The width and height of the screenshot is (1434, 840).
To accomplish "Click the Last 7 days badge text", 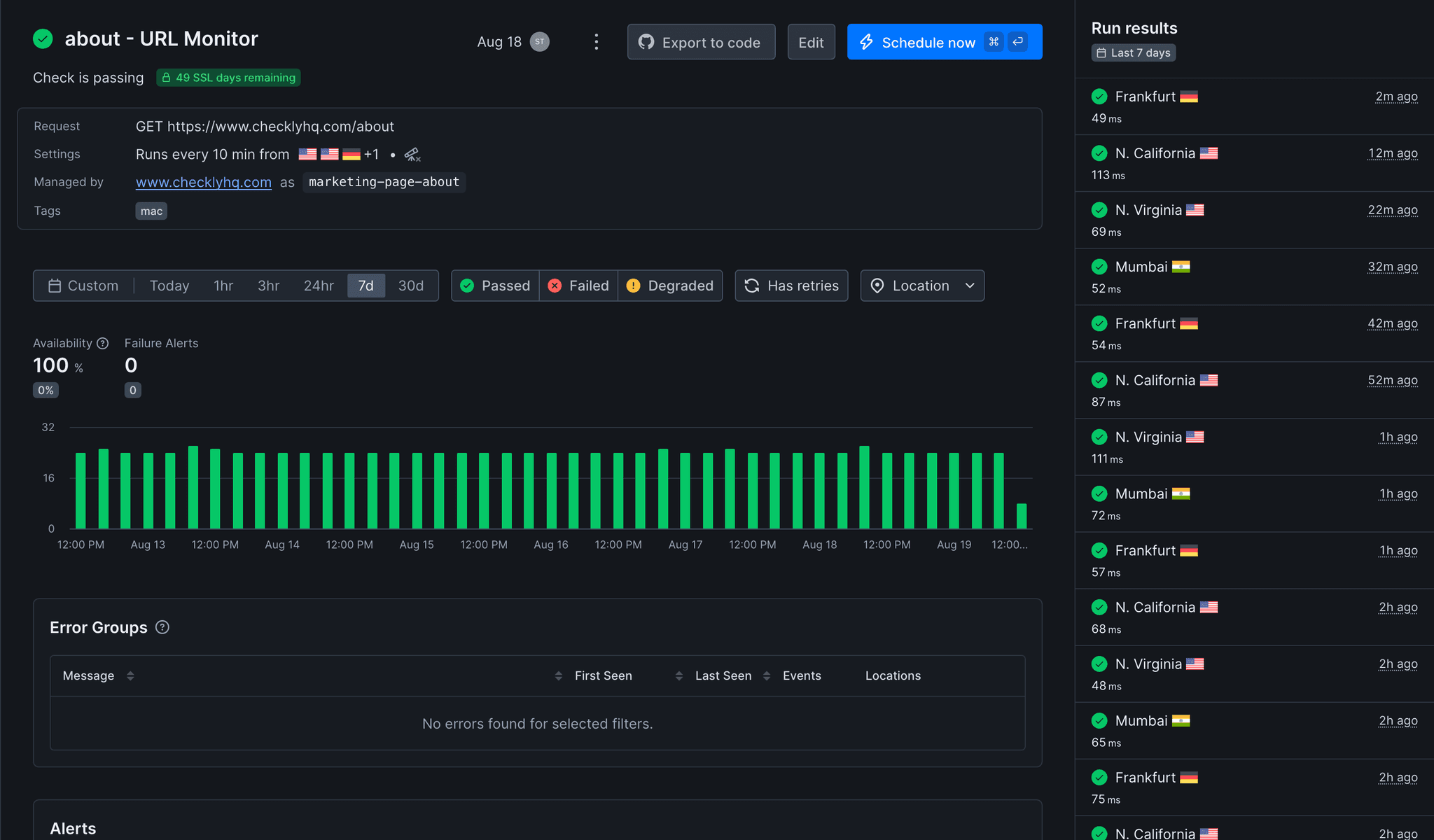I will coord(1141,53).
